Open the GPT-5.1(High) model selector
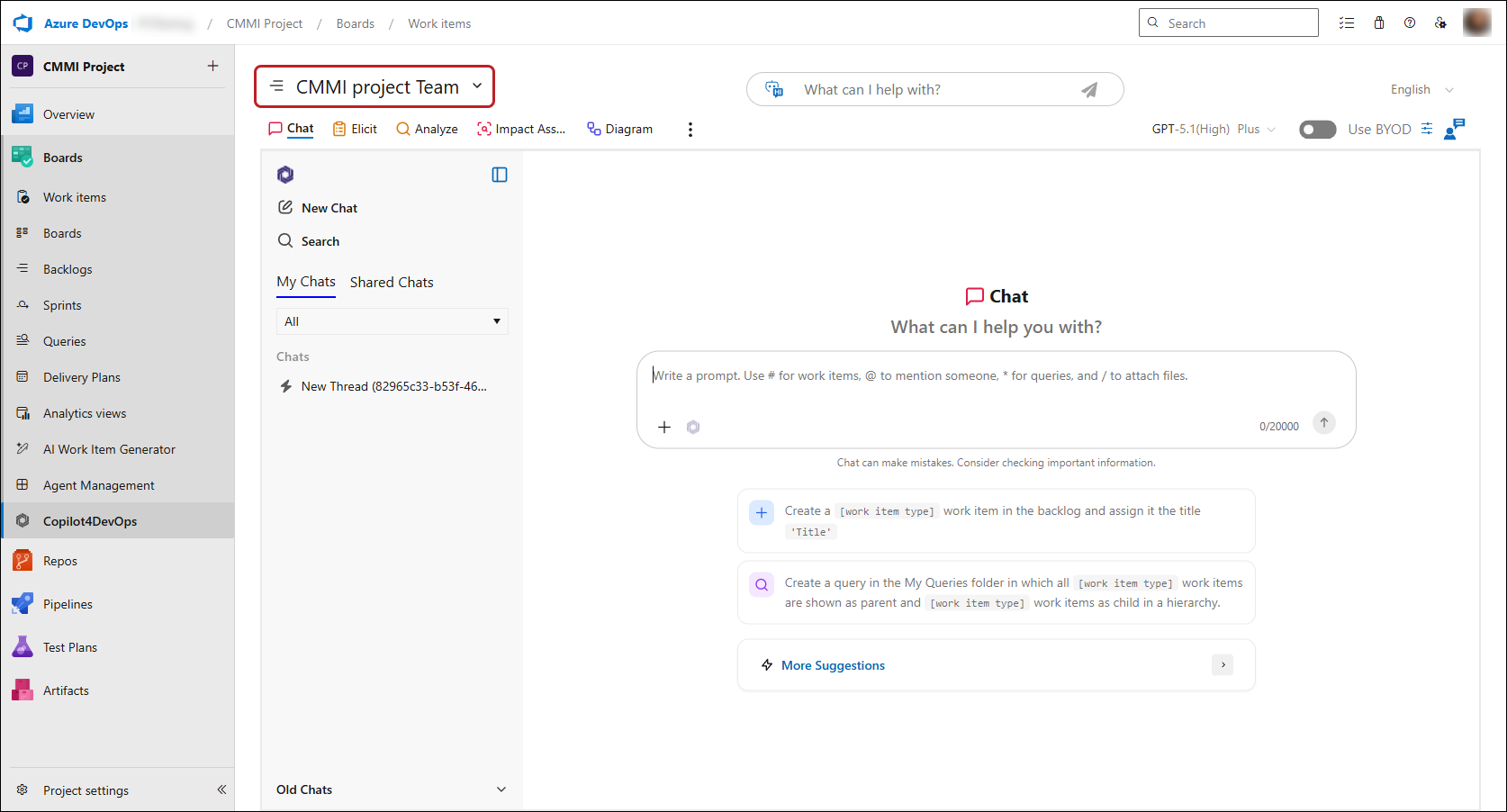Screen dimensions: 1507x812 coord(1213,130)
